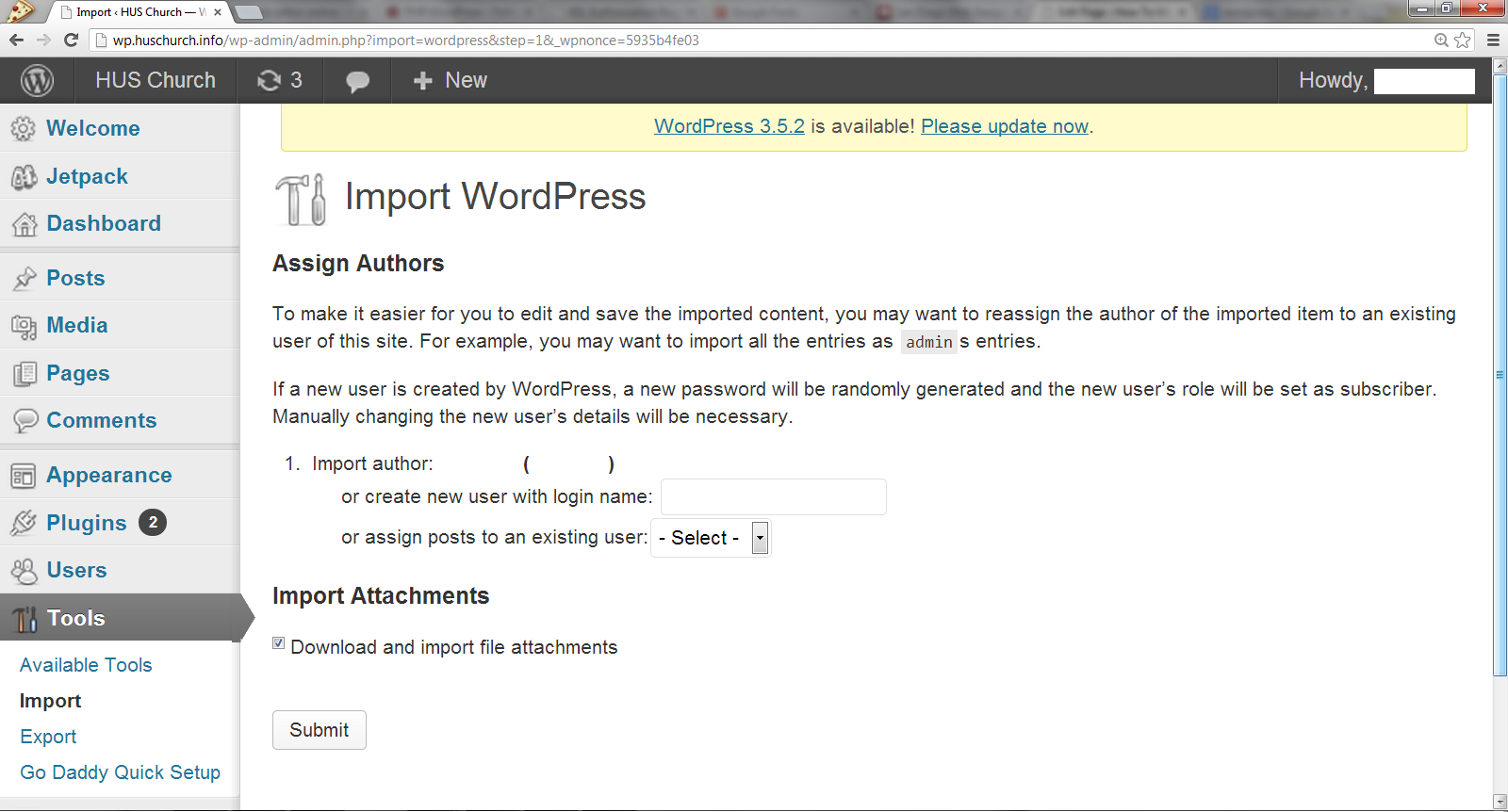The image size is (1508, 812).
Task: Open the Chrome menu icon
Action: click(1493, 40)
